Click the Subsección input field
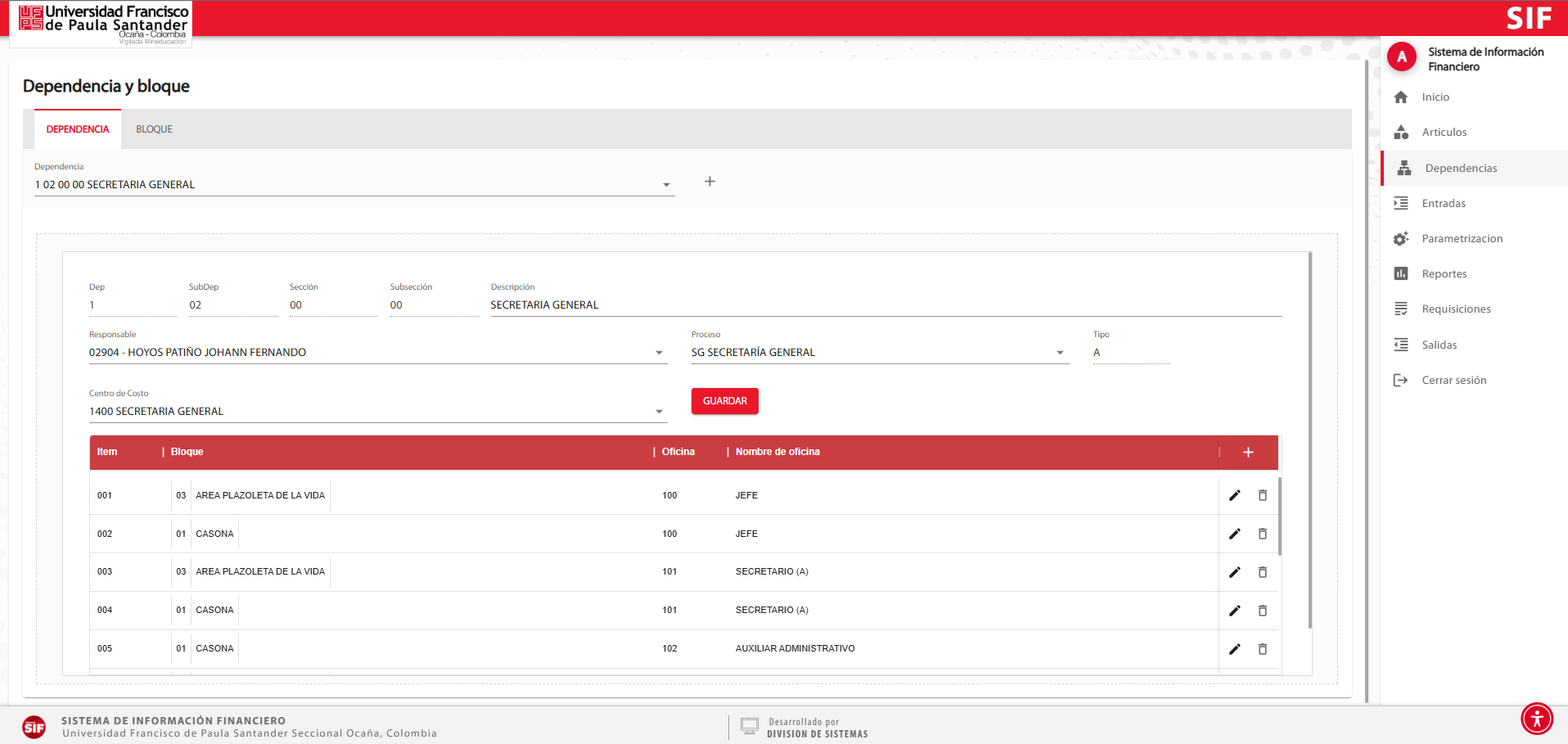This screenshot has height=744, width=1568. tap(435, 305)
